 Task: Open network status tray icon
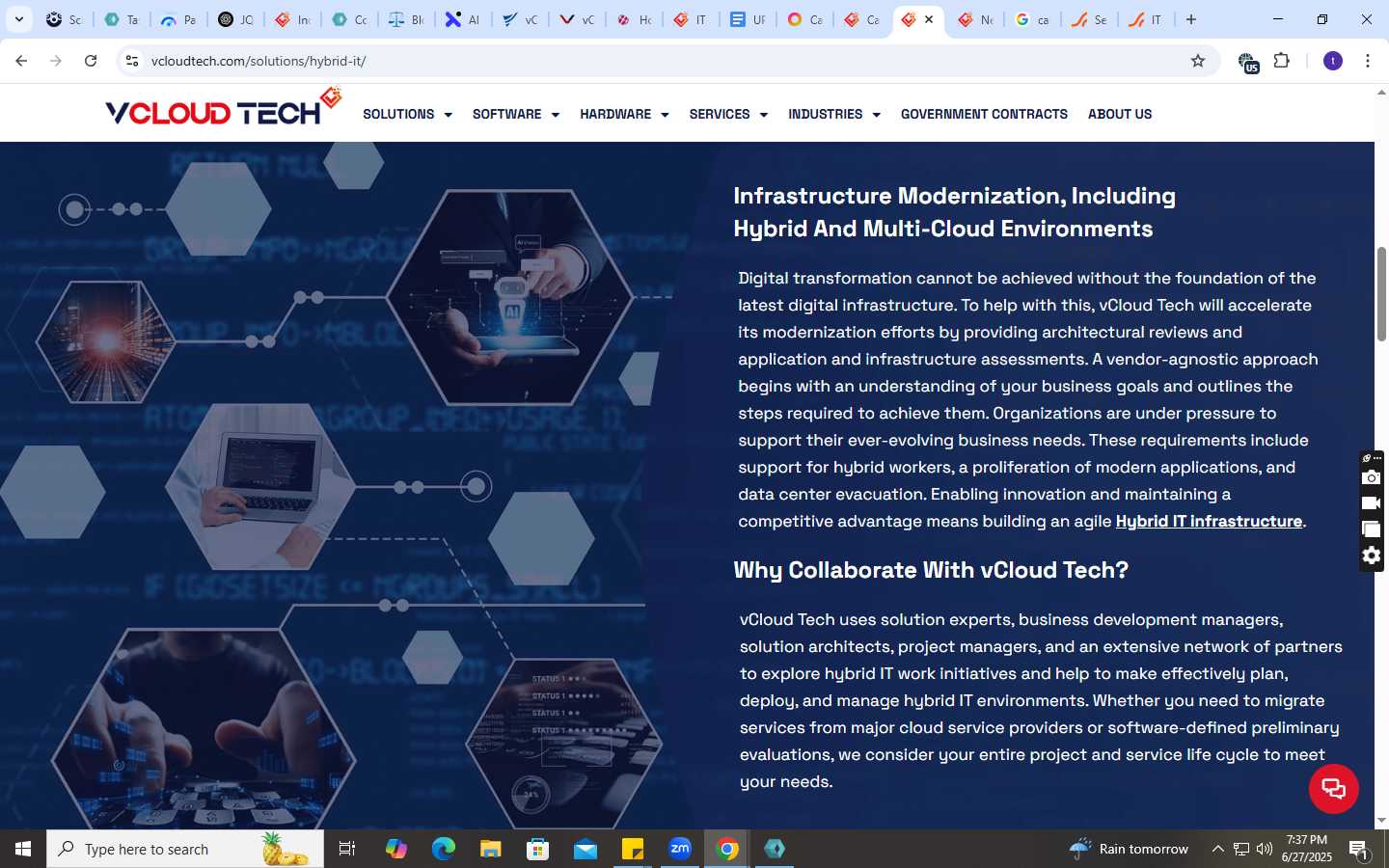[x=1241, y=849]
